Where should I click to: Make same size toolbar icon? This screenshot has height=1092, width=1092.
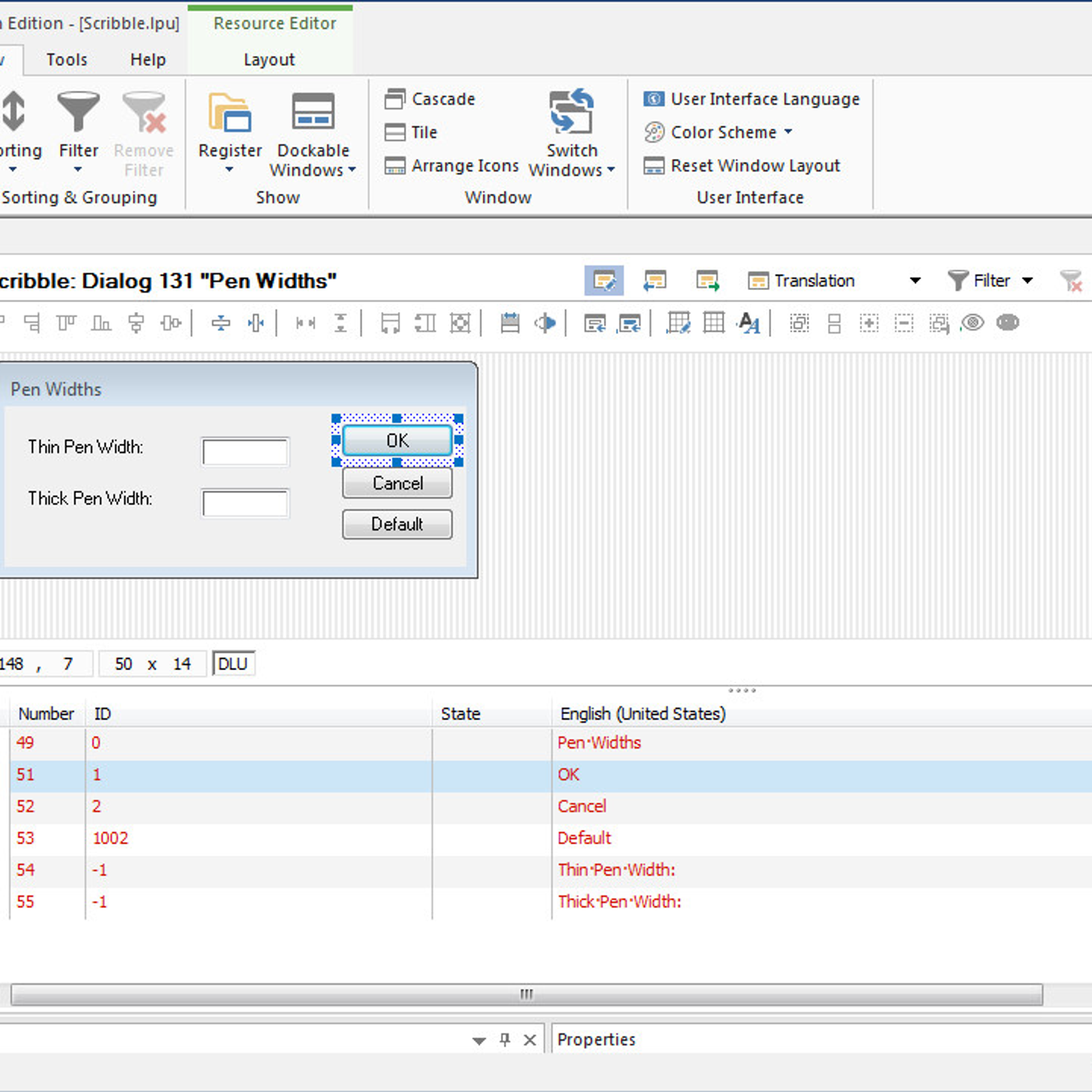click(x=461, y=323)
